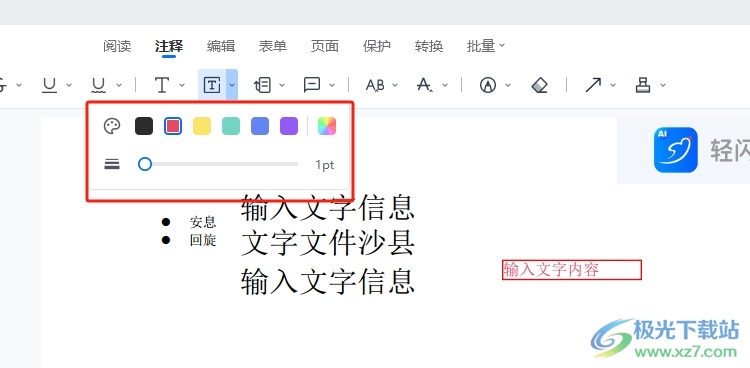Select the comment note tool
This screenshot has height=368, width=750.
tap(312, 85)
